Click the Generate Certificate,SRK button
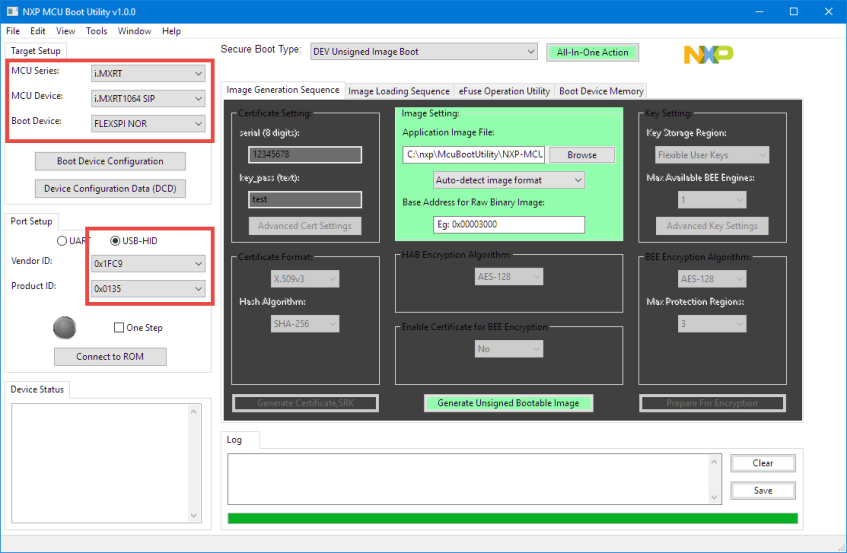The width and height of the screenshot is (847, 553). [x=306, y=403]
